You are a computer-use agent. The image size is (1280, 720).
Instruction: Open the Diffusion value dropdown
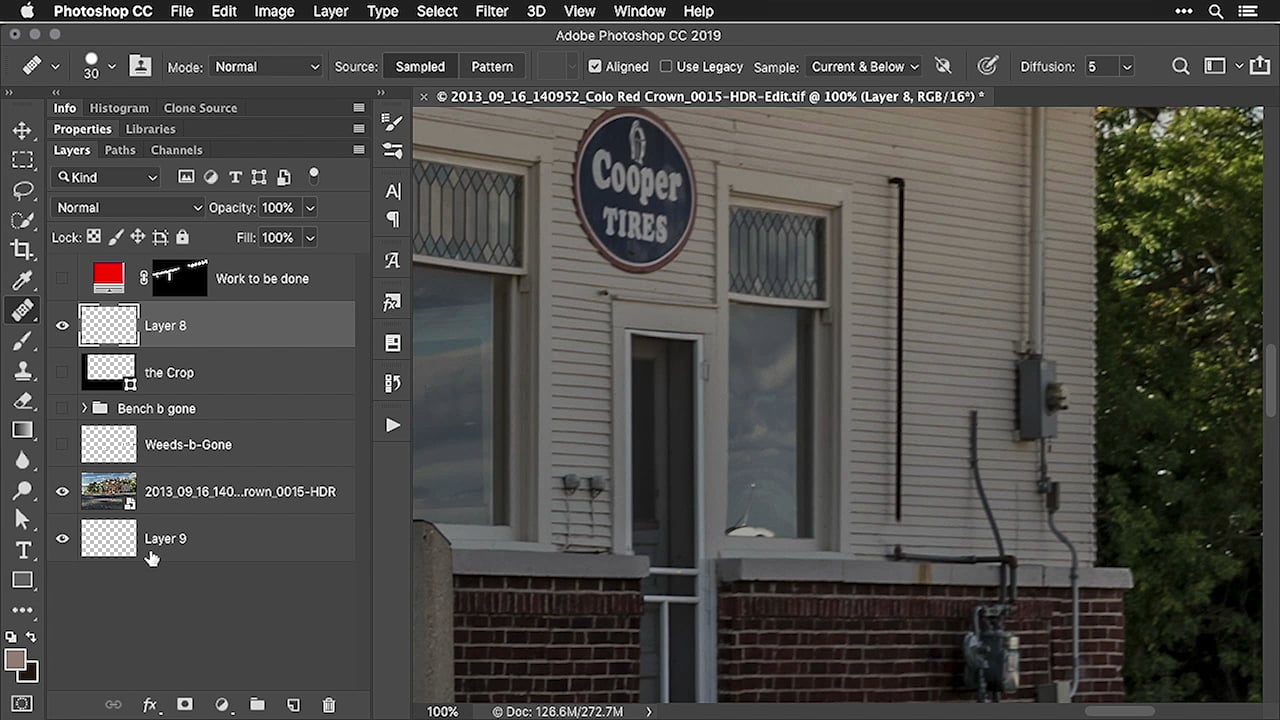pyautogui.click(x=1127, y=66)
